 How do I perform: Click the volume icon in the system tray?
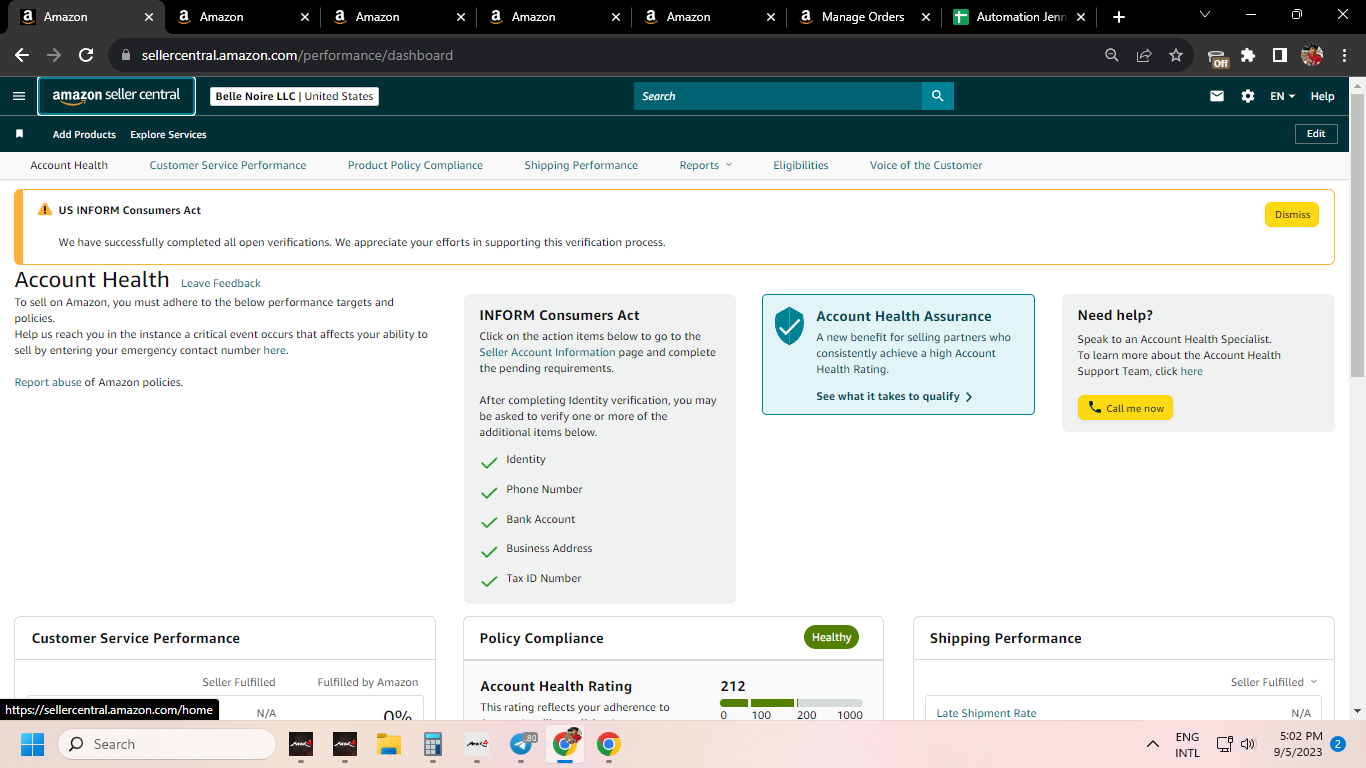click(x=1248, y=744)
